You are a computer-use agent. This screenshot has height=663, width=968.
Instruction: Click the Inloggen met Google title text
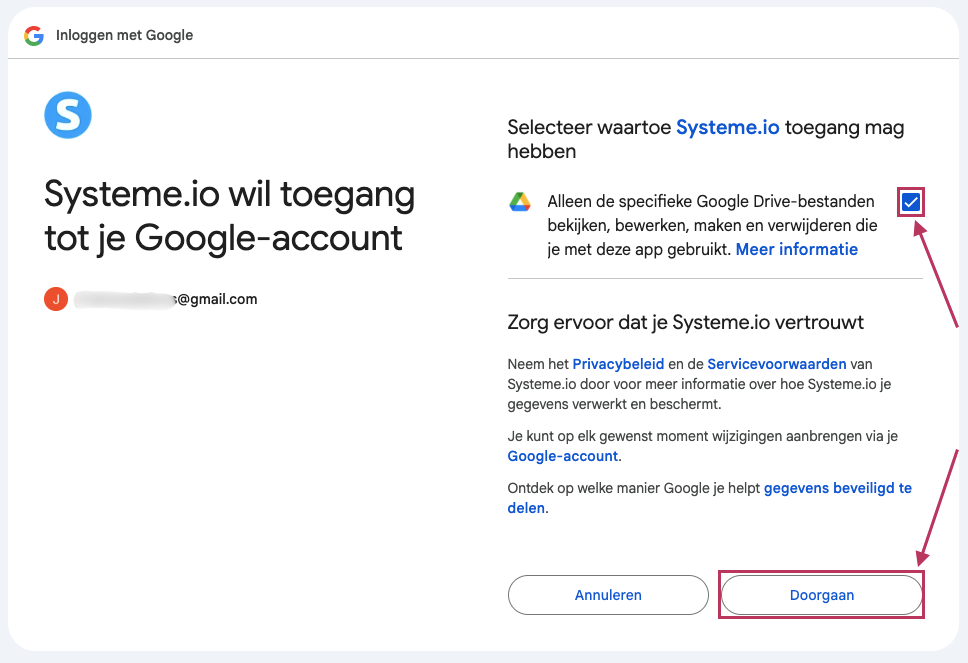coord(124,35)
